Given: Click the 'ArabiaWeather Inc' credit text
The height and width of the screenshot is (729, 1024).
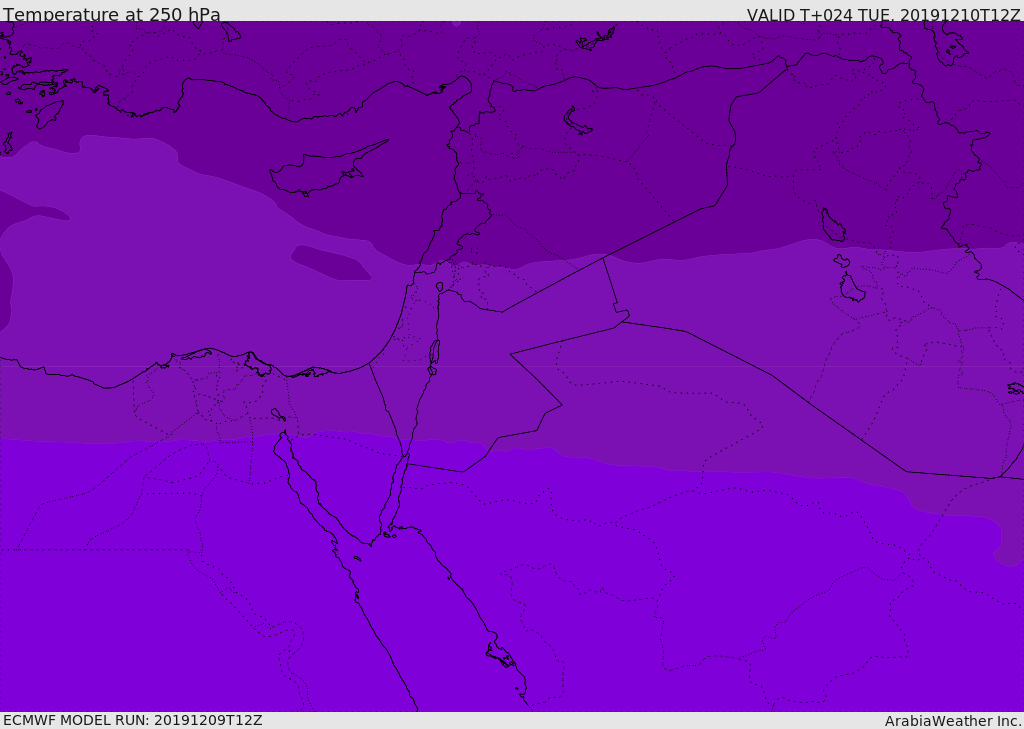Looking at the screenshot, I should 952,721.
